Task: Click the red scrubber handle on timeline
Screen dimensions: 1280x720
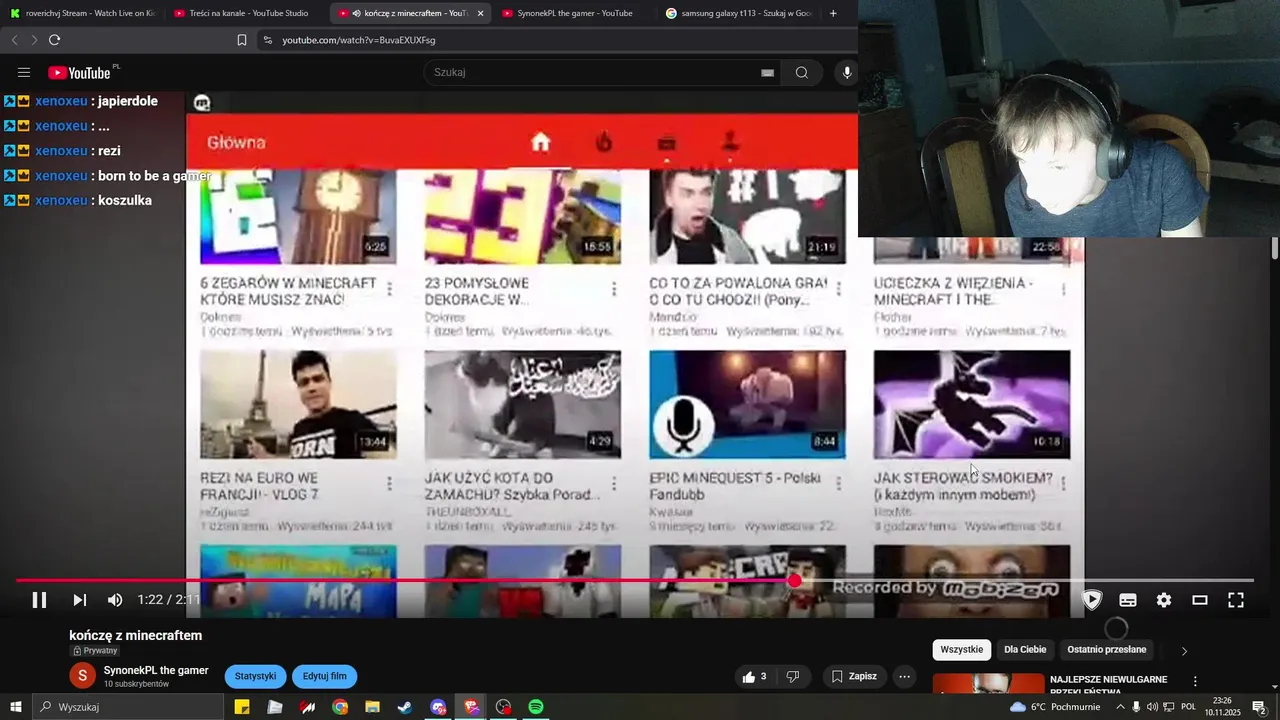Action: tap(794, 580)
